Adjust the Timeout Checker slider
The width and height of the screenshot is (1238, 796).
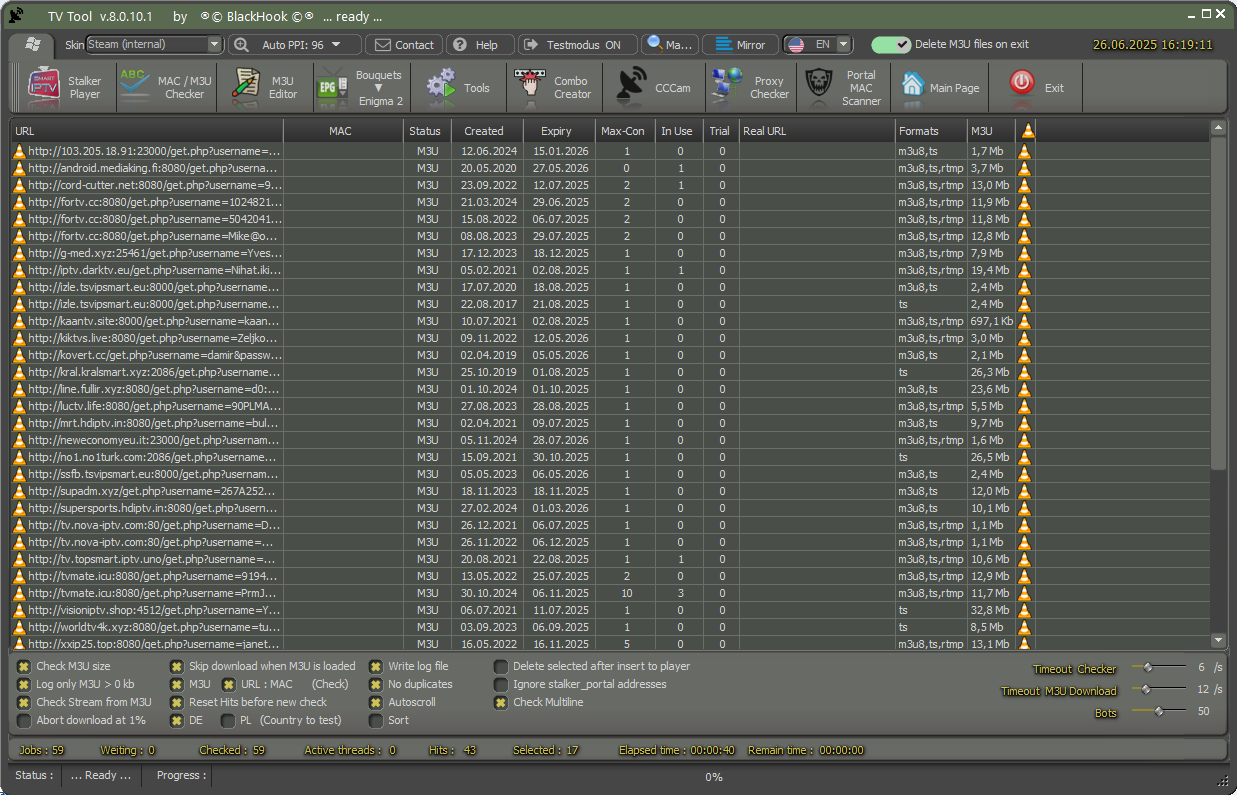click(x=1158, y=668)
